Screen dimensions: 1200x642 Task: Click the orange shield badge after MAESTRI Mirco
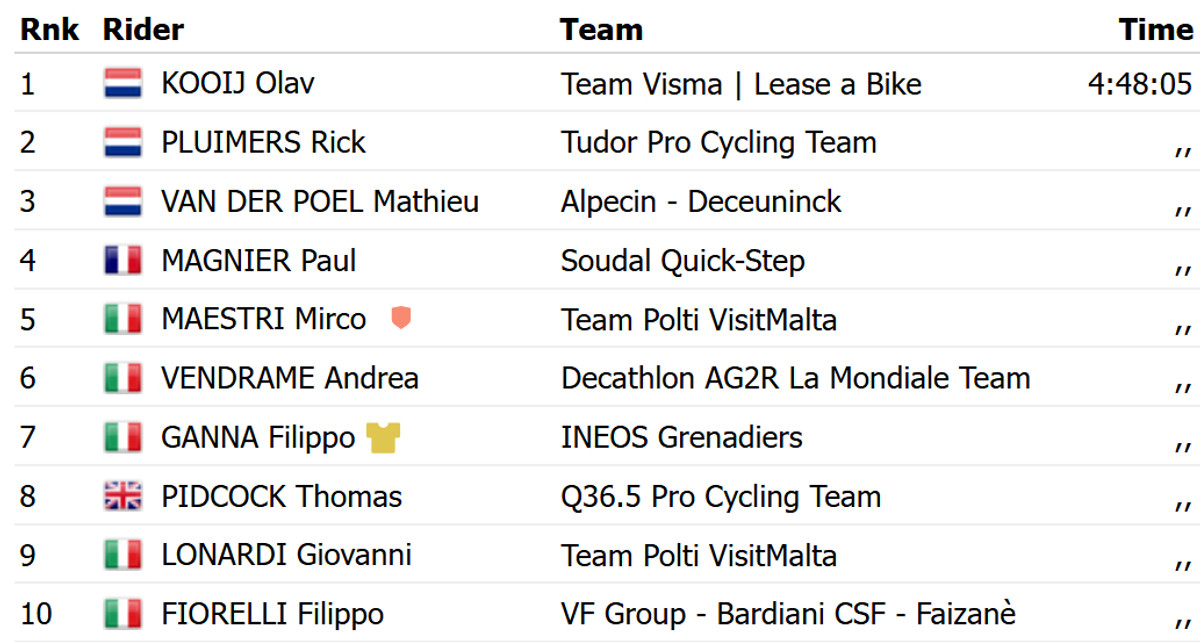click(x=401, y=319)
